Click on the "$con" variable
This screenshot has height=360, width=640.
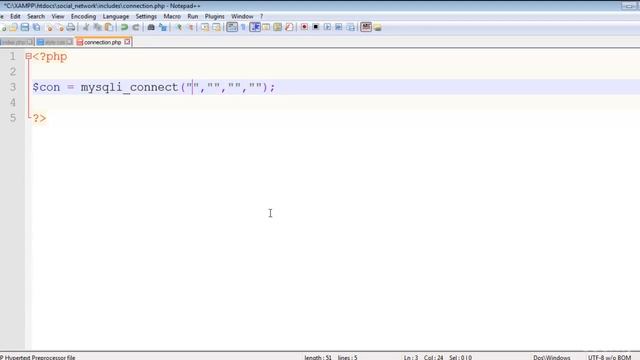coord(46,87)
